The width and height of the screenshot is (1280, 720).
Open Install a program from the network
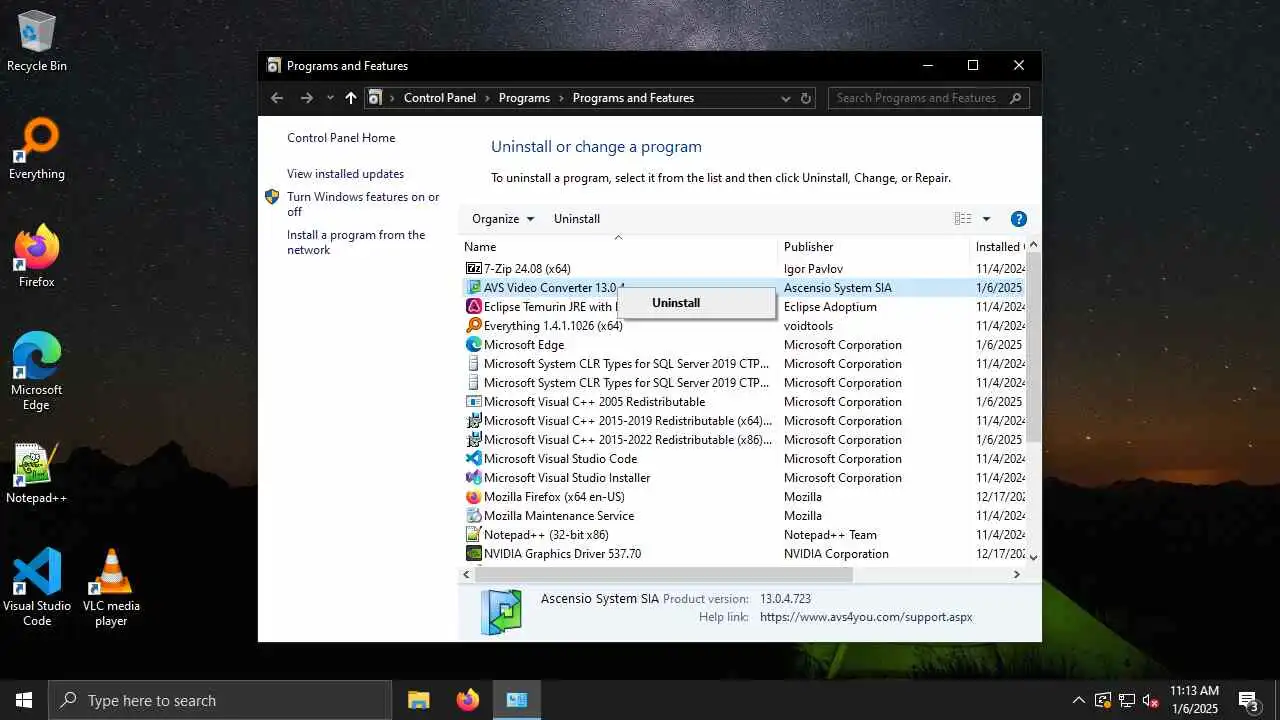click(x=356, y=242)
